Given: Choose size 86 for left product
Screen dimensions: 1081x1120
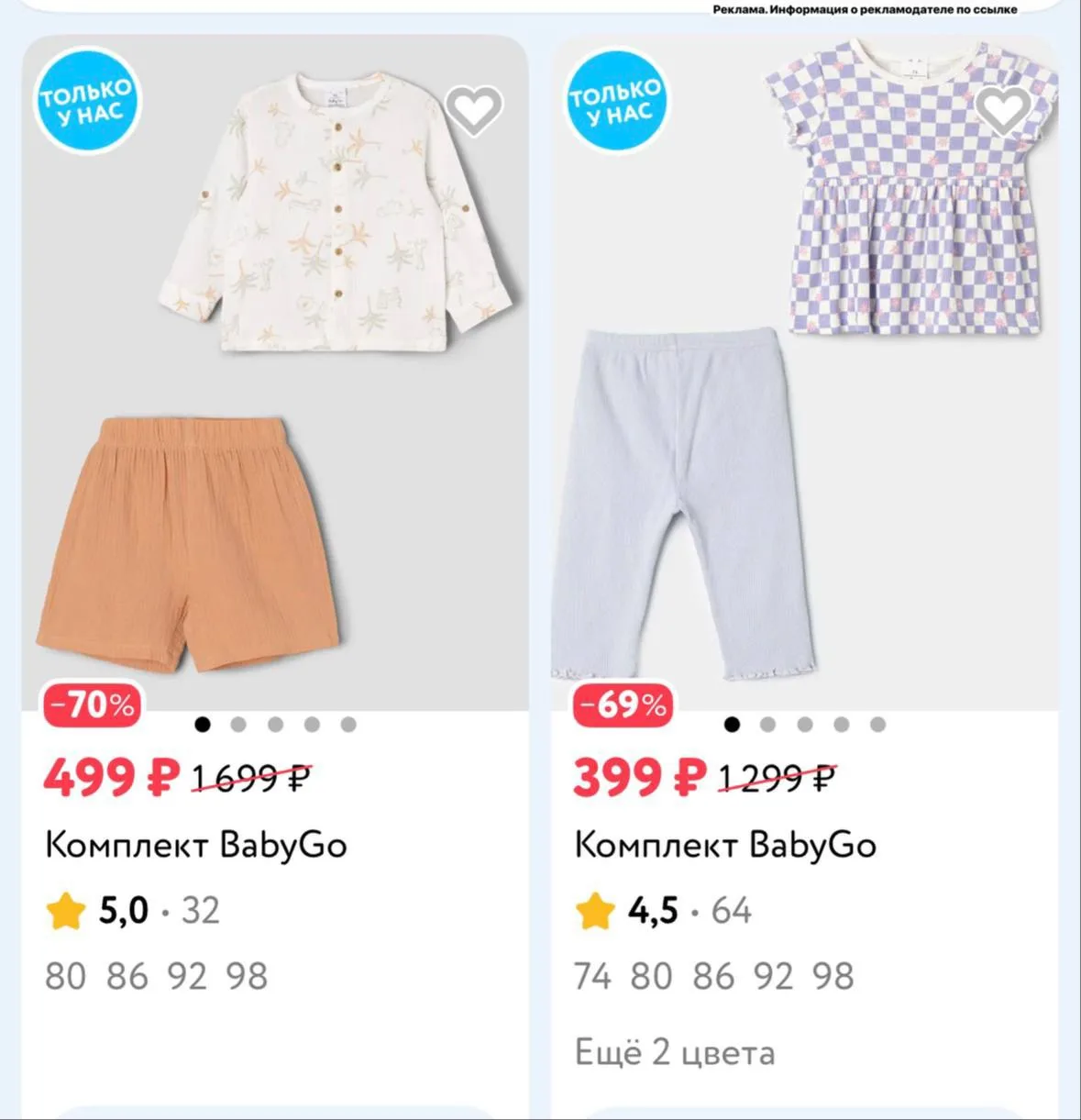Looking at the screenshot, I should tap(127, 976).
